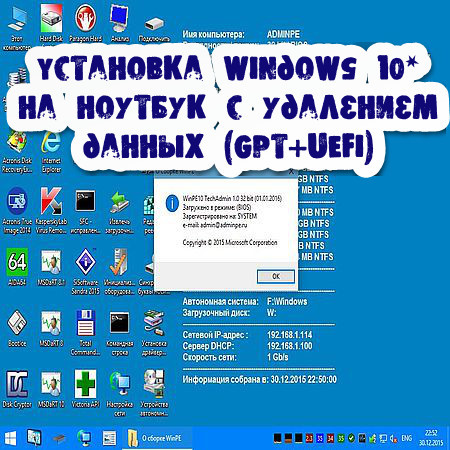Open the ENG language indicator
The width and height of the screenshot is (450, 450).
pos(407,438)
